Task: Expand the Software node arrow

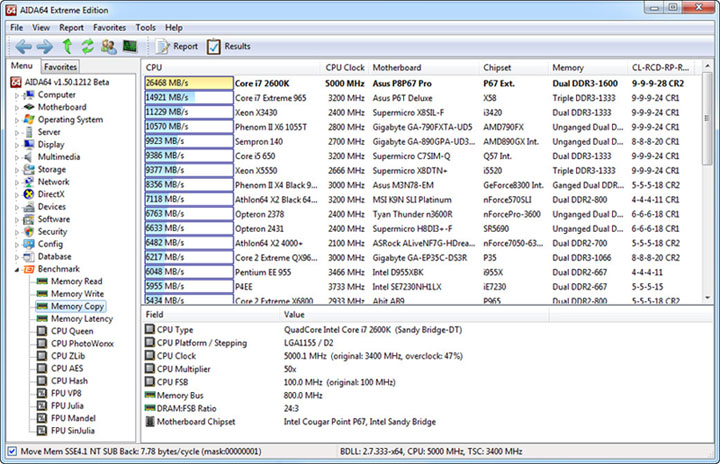Action: [17, 220]
